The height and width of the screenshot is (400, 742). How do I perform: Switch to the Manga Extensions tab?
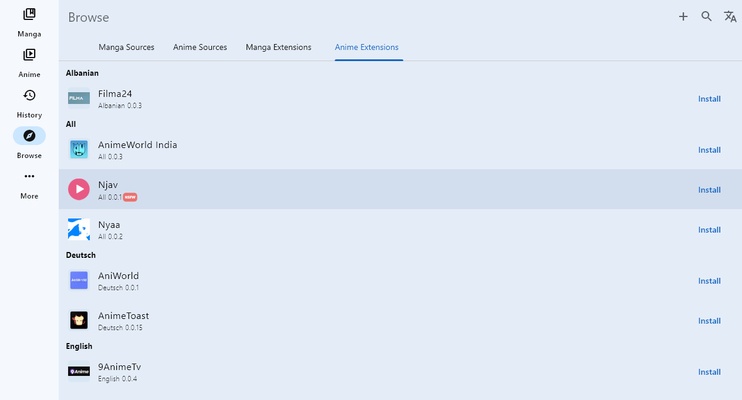278,47
